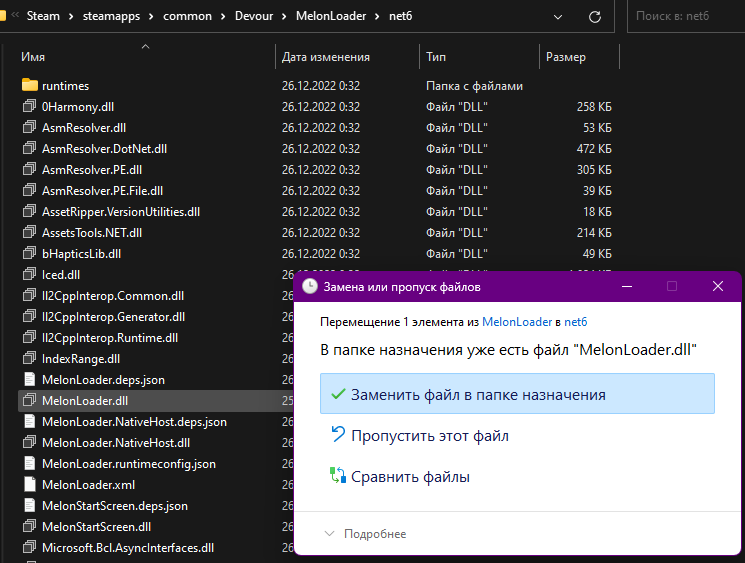Click the AsmResolver.PE.dll file icon
The image size is (745, 563).
(29, 169)
